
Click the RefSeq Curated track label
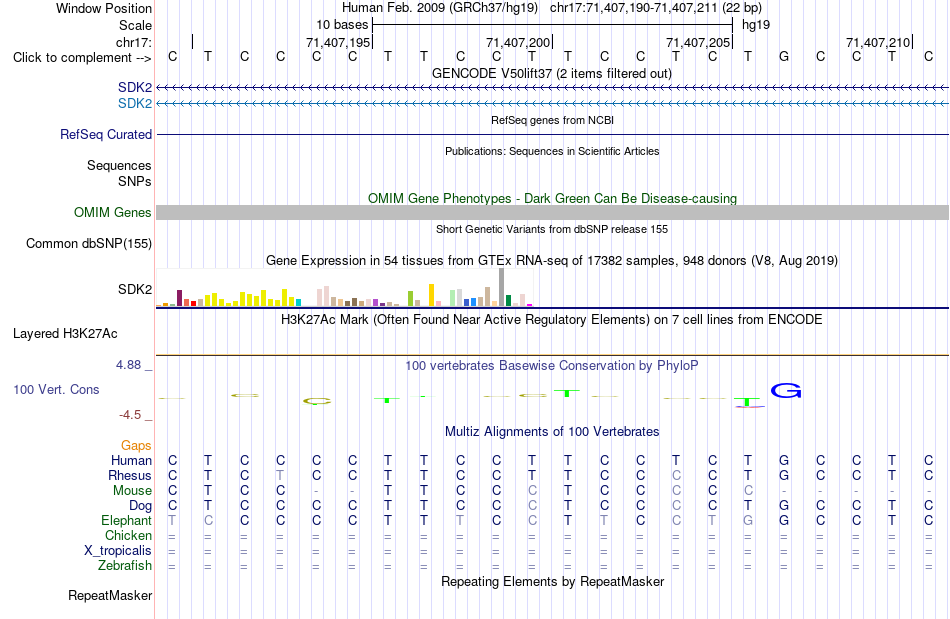click(x=106, y=134)
